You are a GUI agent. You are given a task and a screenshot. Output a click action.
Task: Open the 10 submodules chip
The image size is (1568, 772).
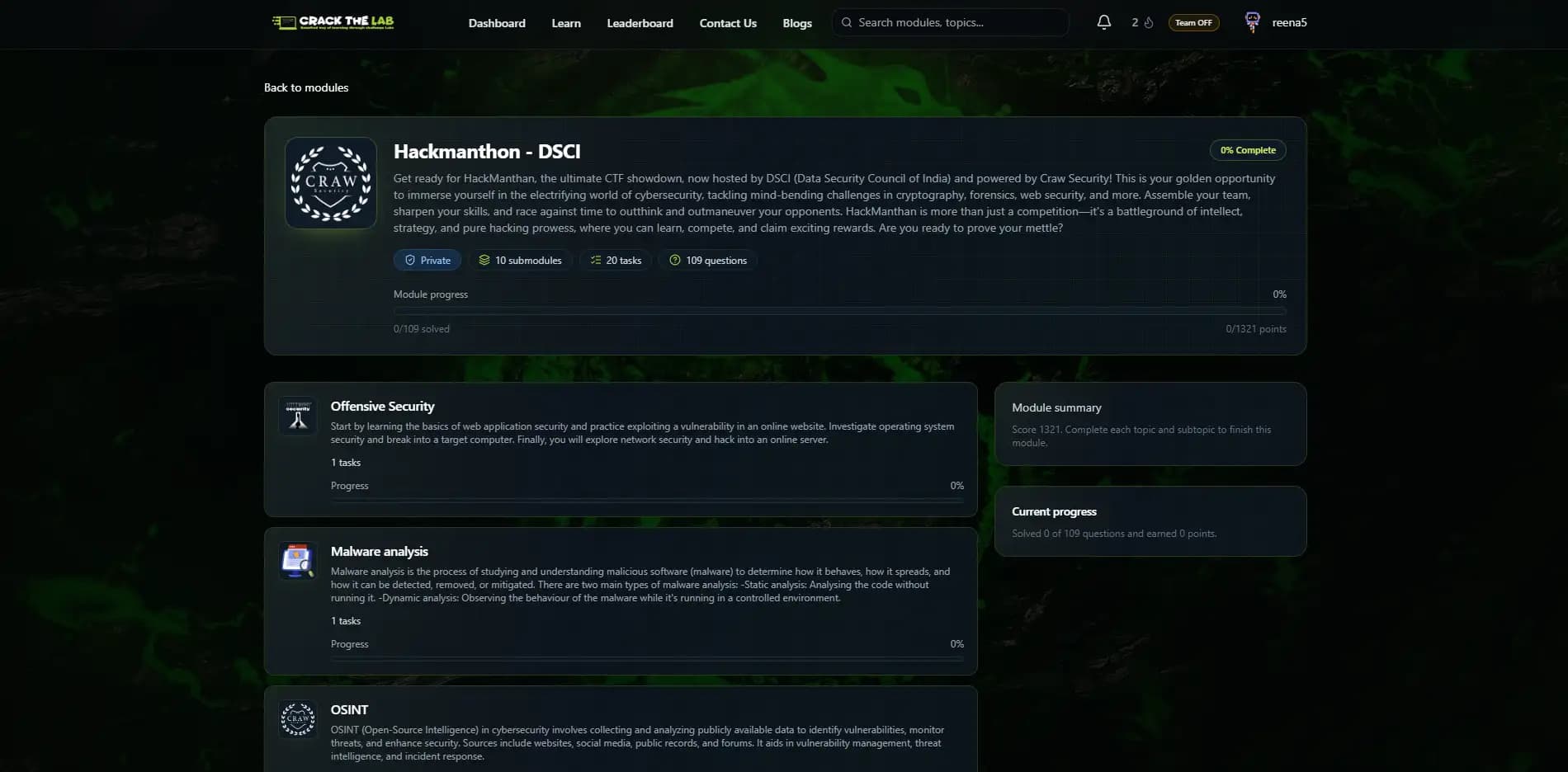click(x=521, y=260)
